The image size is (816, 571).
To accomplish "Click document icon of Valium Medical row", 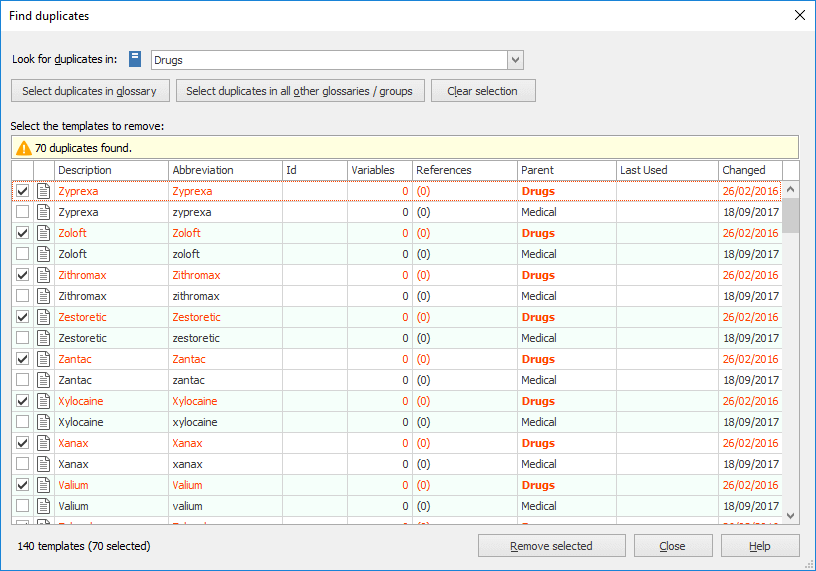I will tap(44, 506).
